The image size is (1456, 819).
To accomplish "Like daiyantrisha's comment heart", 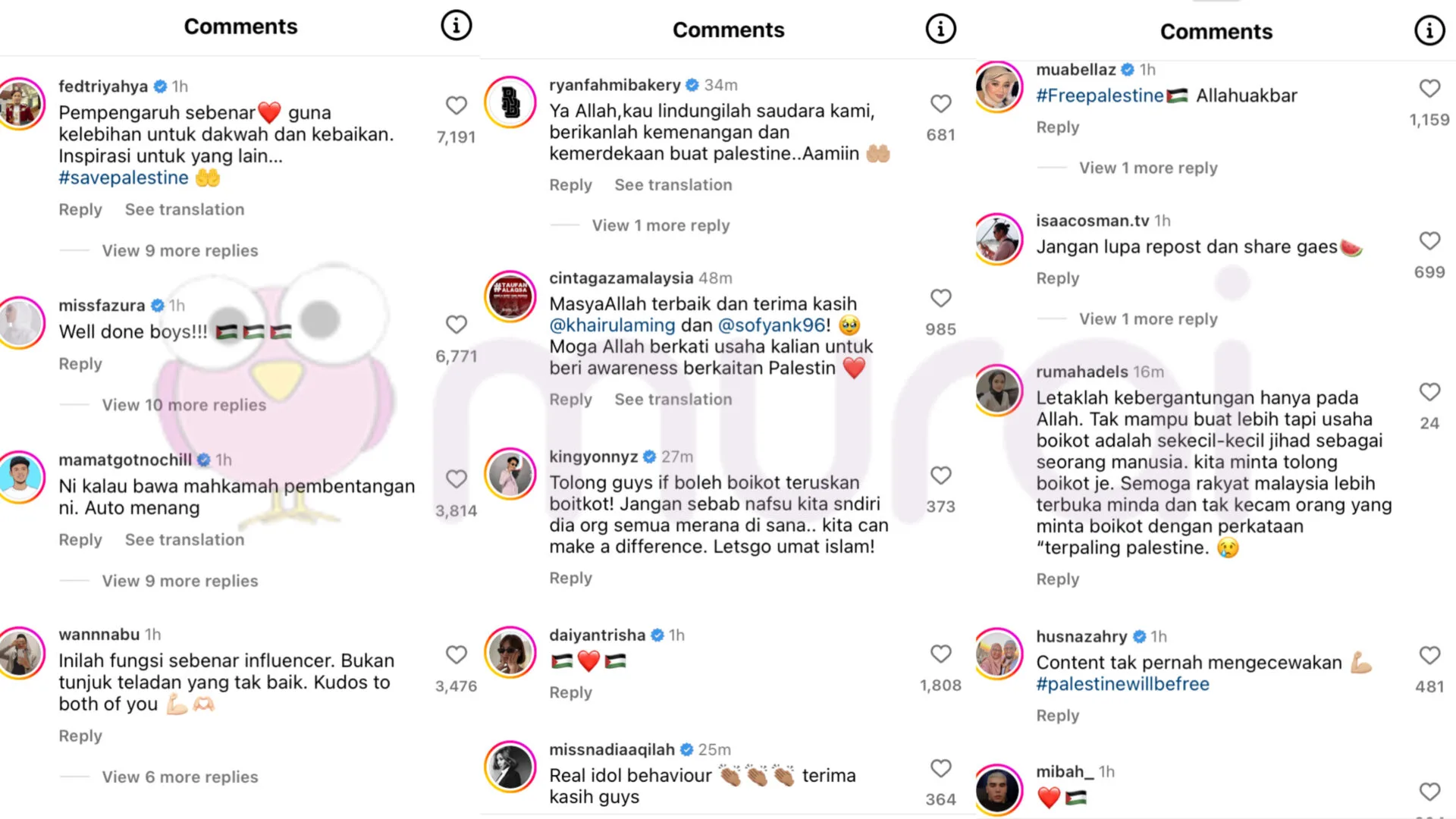I will tap(940, 654).
